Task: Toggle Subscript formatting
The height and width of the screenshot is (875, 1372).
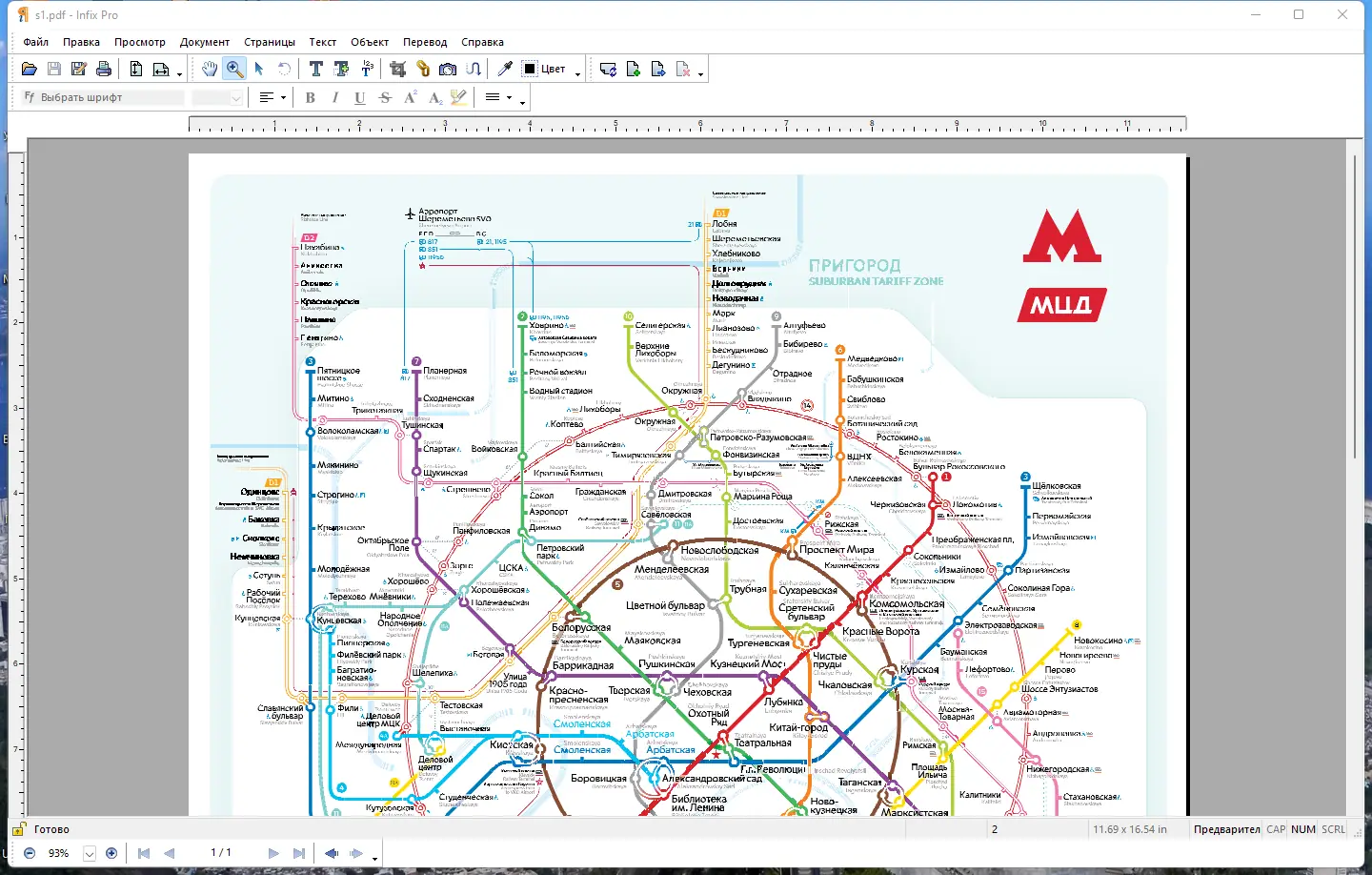Action: tap(434, 97)
